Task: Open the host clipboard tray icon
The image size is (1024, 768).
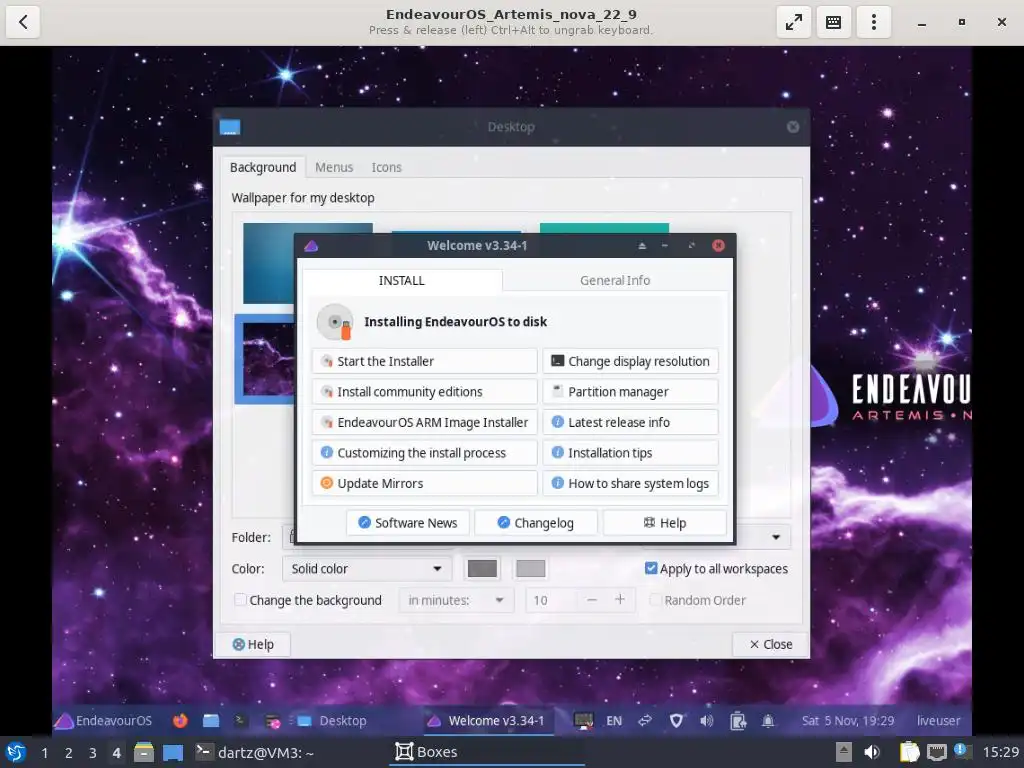Action: point(909,753)
